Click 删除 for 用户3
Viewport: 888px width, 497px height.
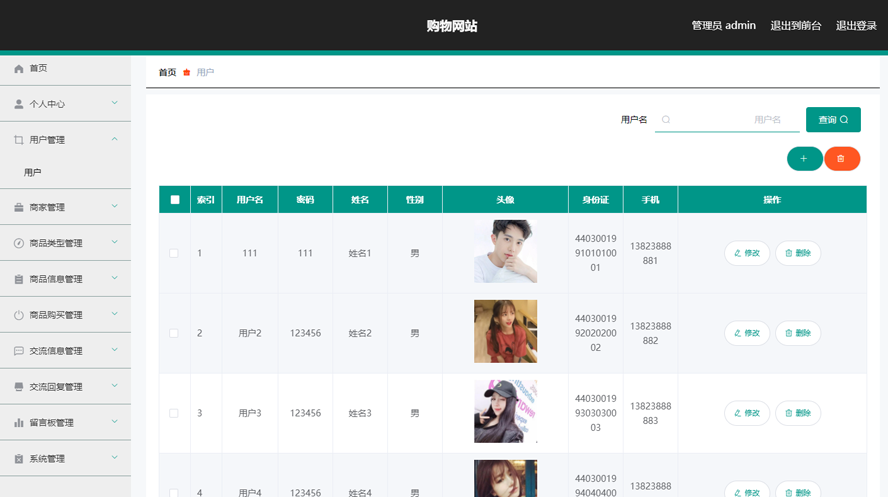797,413
